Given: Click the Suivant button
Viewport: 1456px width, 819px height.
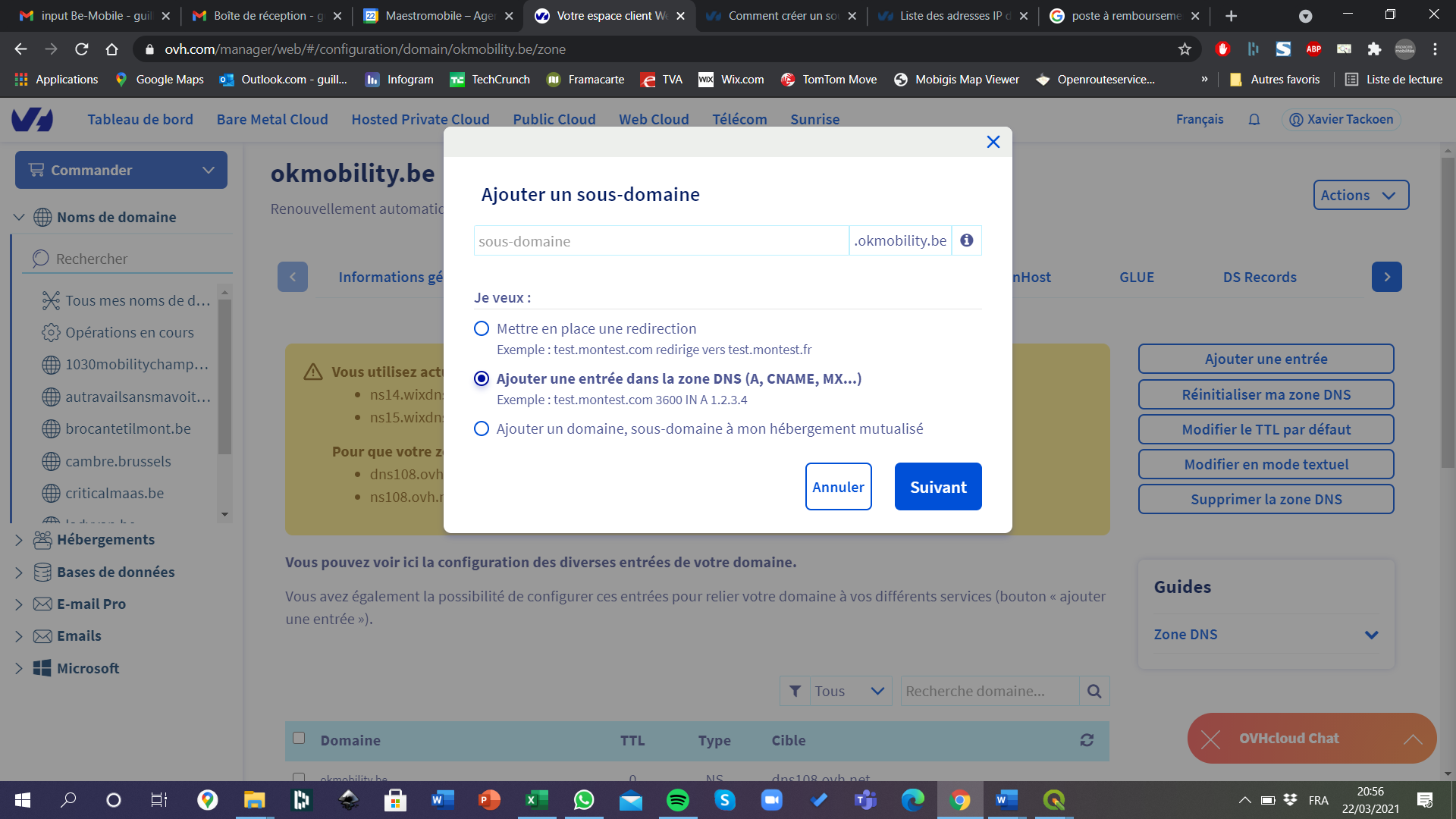Looking at the screenshot, I should click(937, 487).
